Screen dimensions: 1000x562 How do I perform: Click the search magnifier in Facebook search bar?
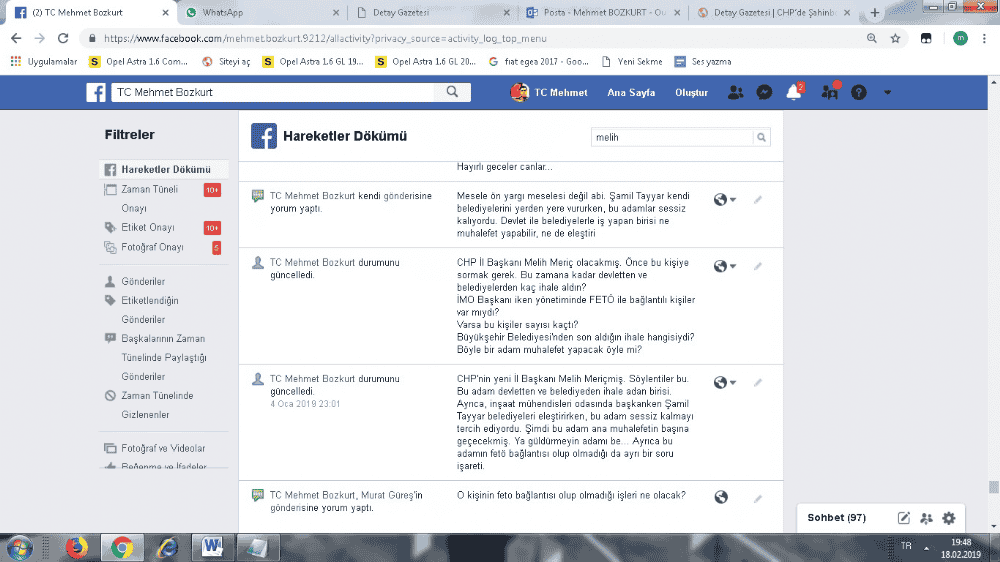click(452, 92)
